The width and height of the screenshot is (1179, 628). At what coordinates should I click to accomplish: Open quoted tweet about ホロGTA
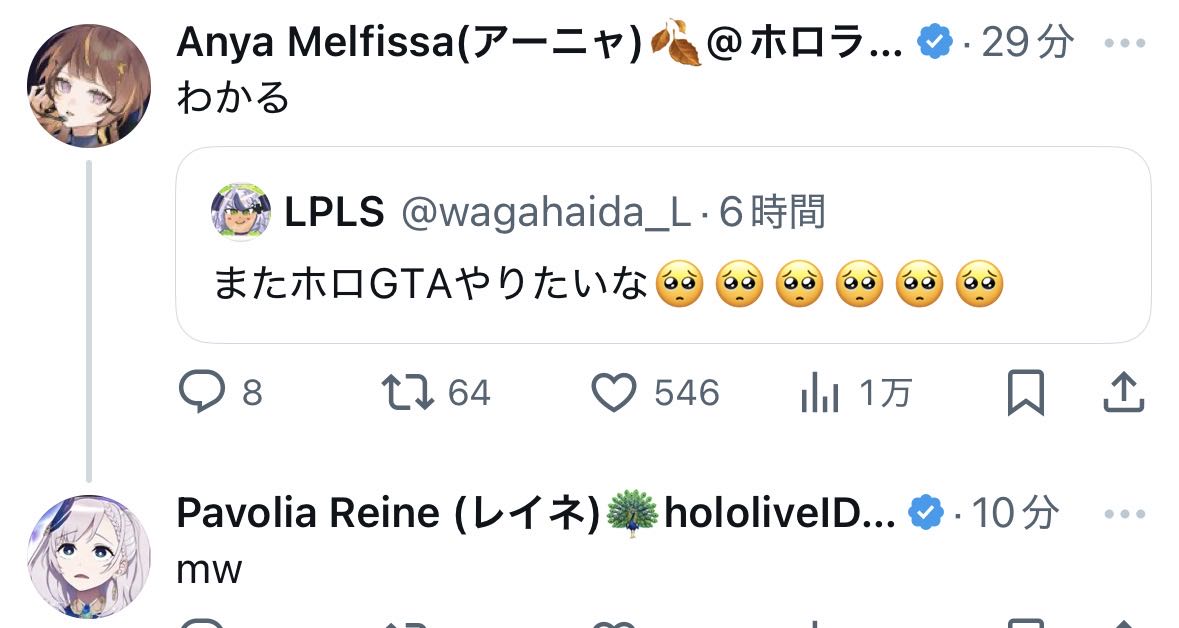coord(663,245)
